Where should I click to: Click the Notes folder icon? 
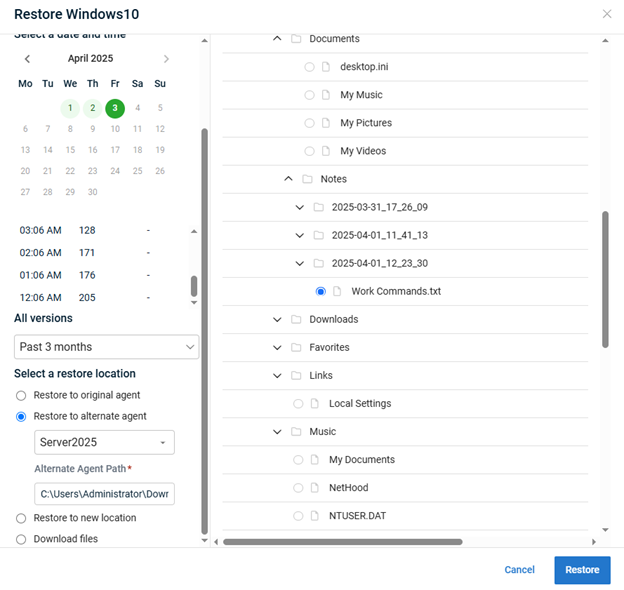coord(307,179)
